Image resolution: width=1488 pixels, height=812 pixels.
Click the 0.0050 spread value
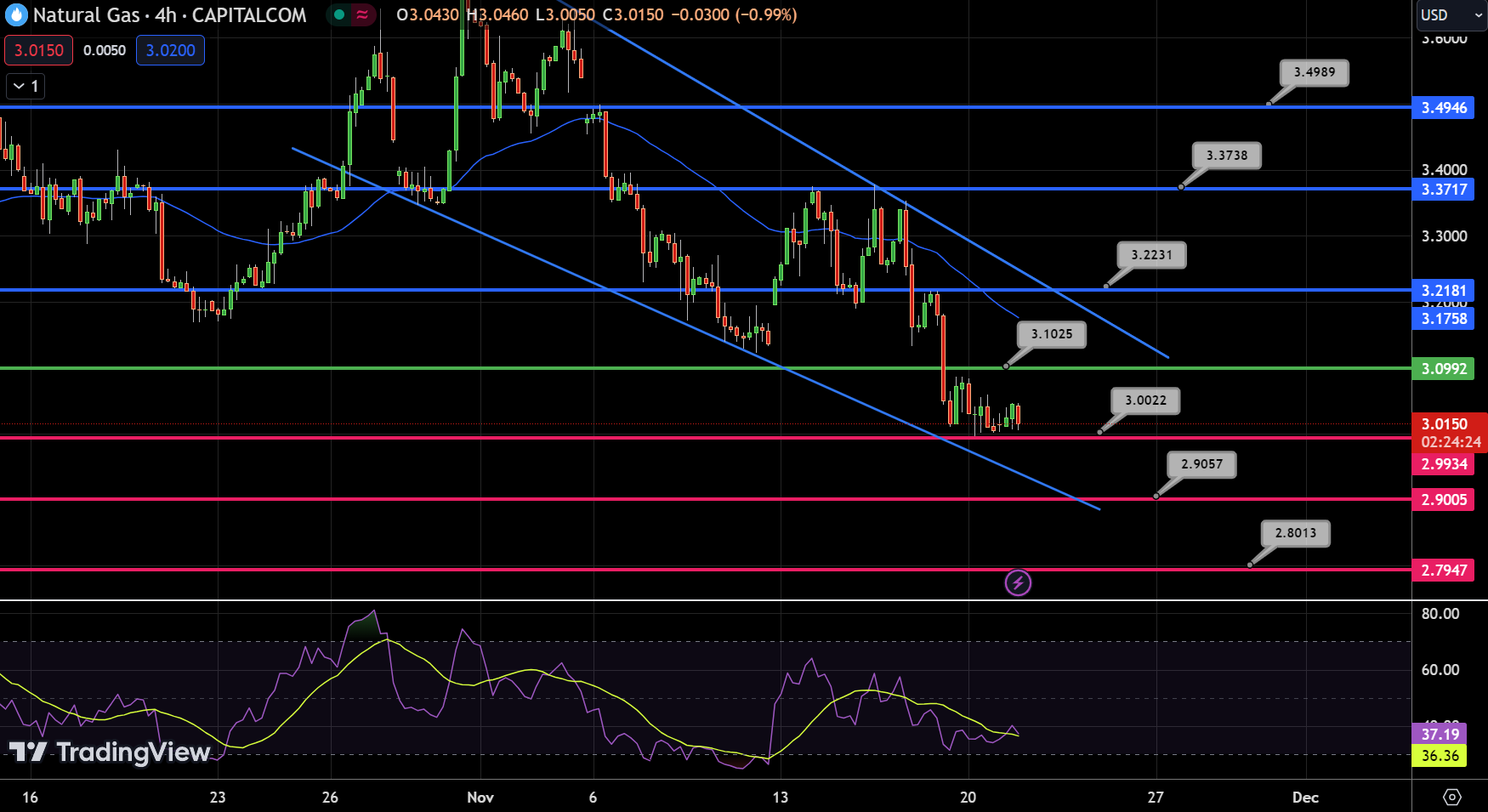click(x=105, y=50)
